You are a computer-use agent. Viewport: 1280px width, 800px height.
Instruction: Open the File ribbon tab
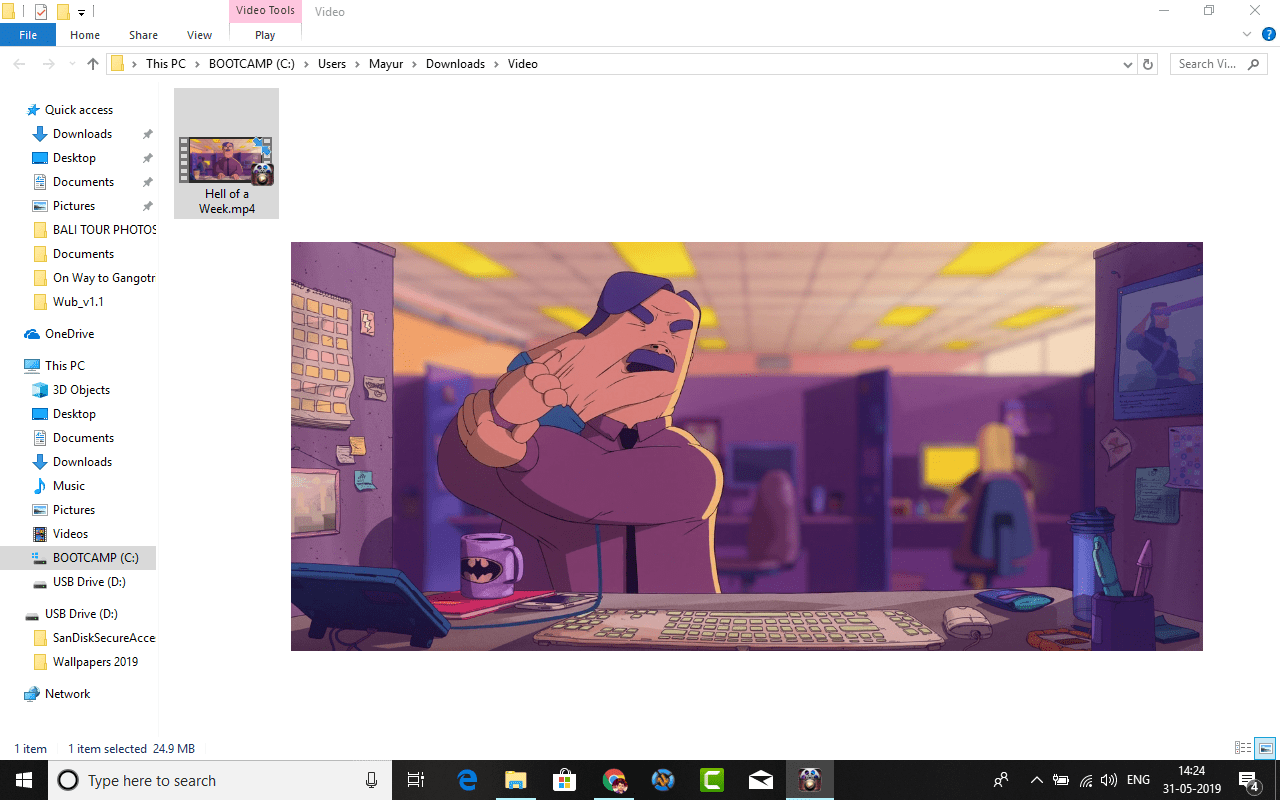click(28, 35)
